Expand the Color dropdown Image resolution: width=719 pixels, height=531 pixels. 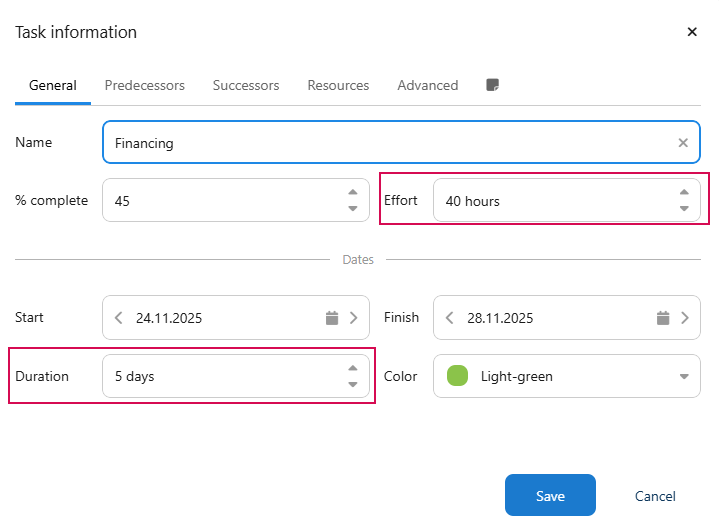(x=684, y=377)
